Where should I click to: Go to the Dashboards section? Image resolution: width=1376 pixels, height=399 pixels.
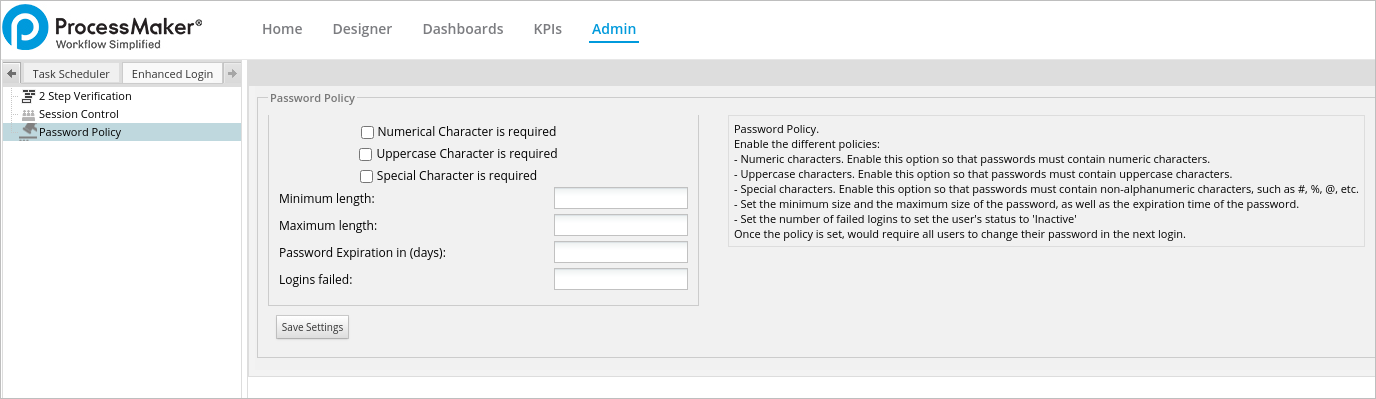click(x=463, y=29)
